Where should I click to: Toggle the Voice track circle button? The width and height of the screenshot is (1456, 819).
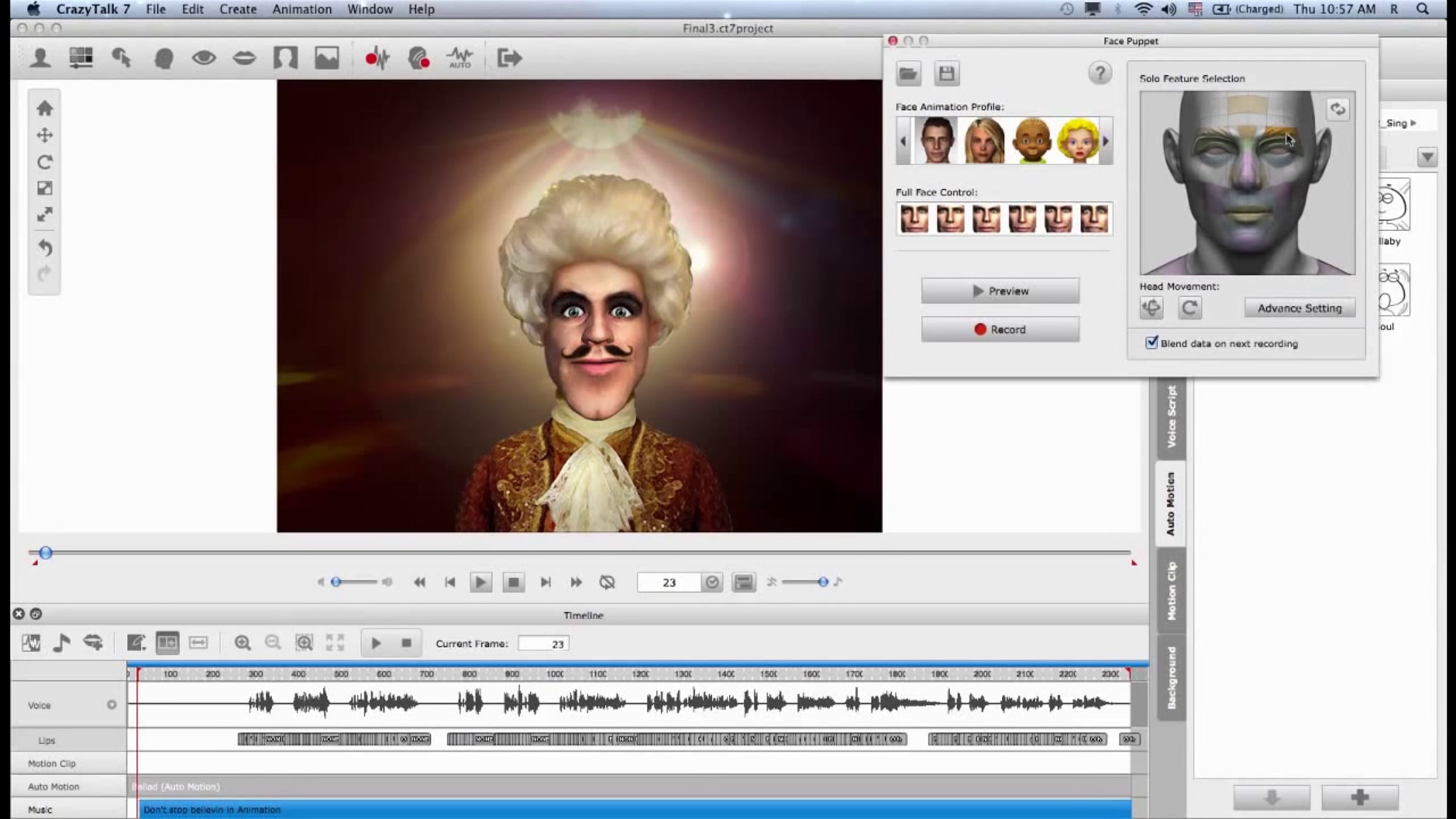click(112, 705)
